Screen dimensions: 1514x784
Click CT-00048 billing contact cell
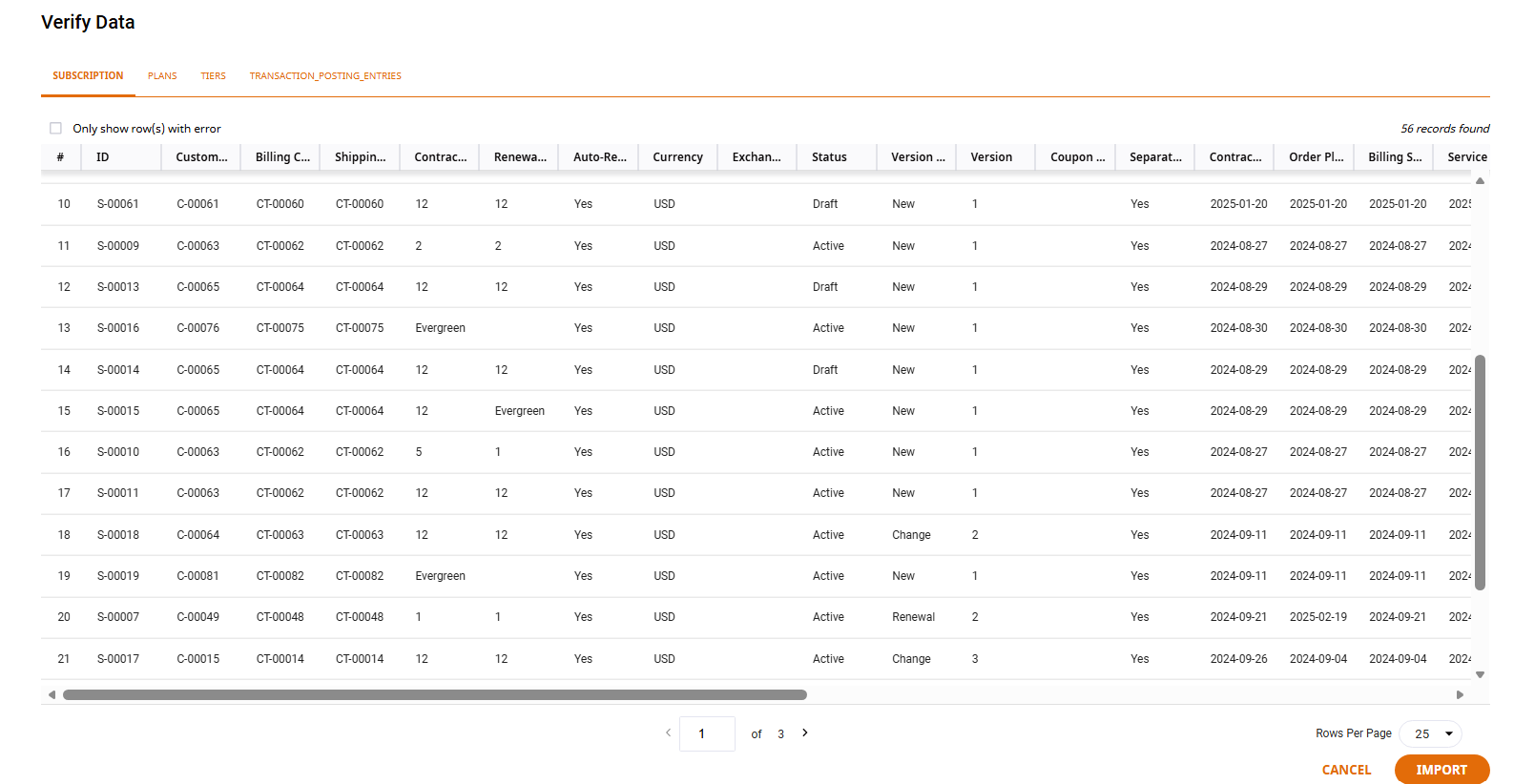[x=280, y=617]
